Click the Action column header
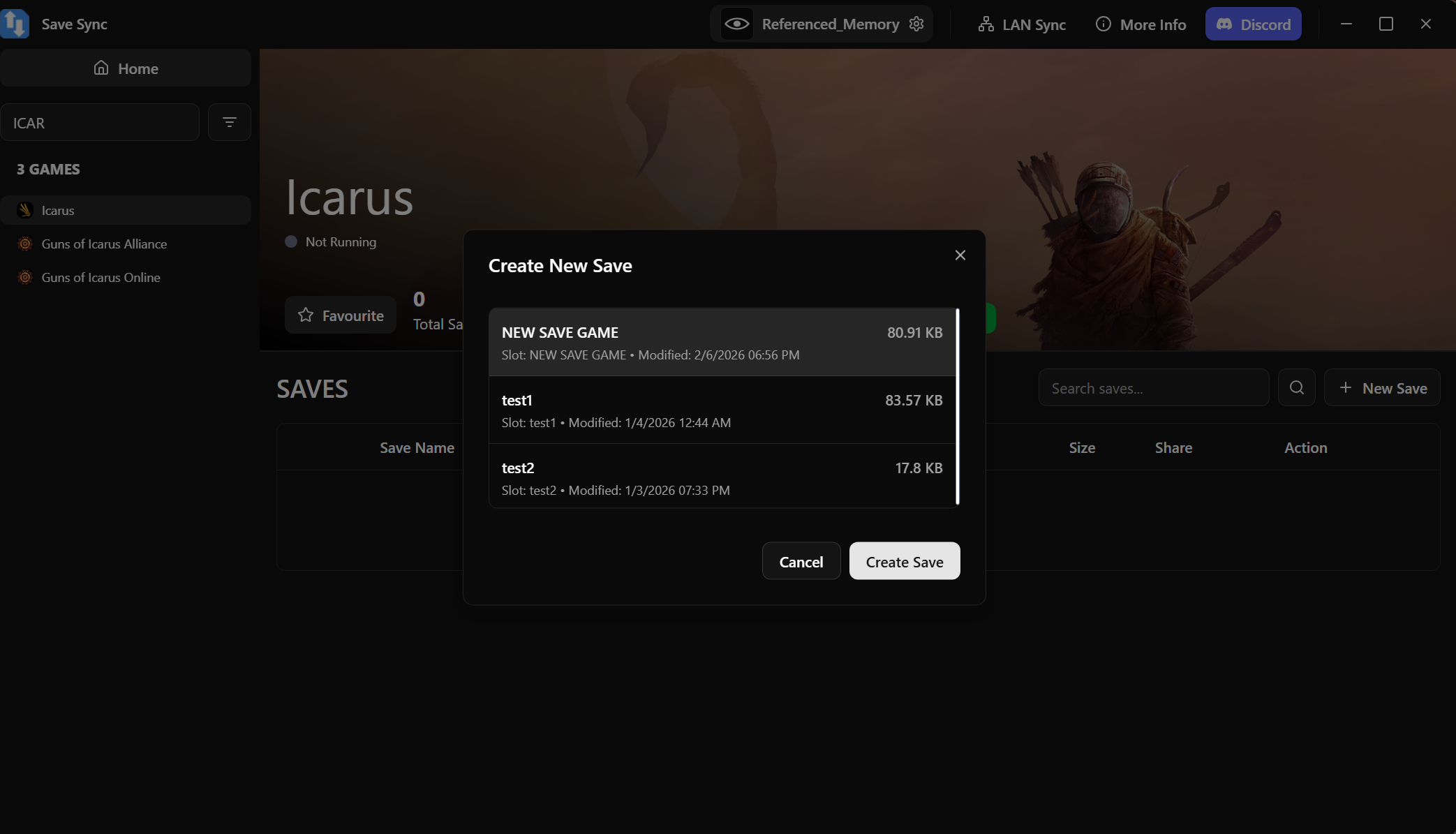1456x834 pixels. coord(1306,448)
